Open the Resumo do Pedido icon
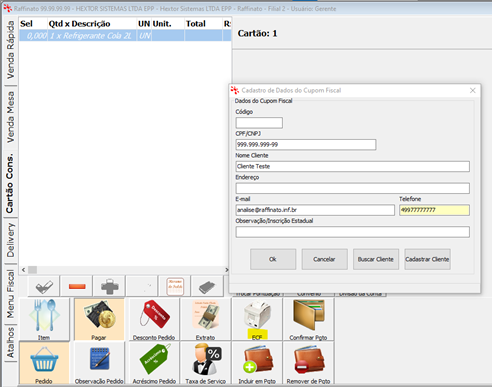Image resolution: width=492 pixels, height=387 pixels. 175,286
